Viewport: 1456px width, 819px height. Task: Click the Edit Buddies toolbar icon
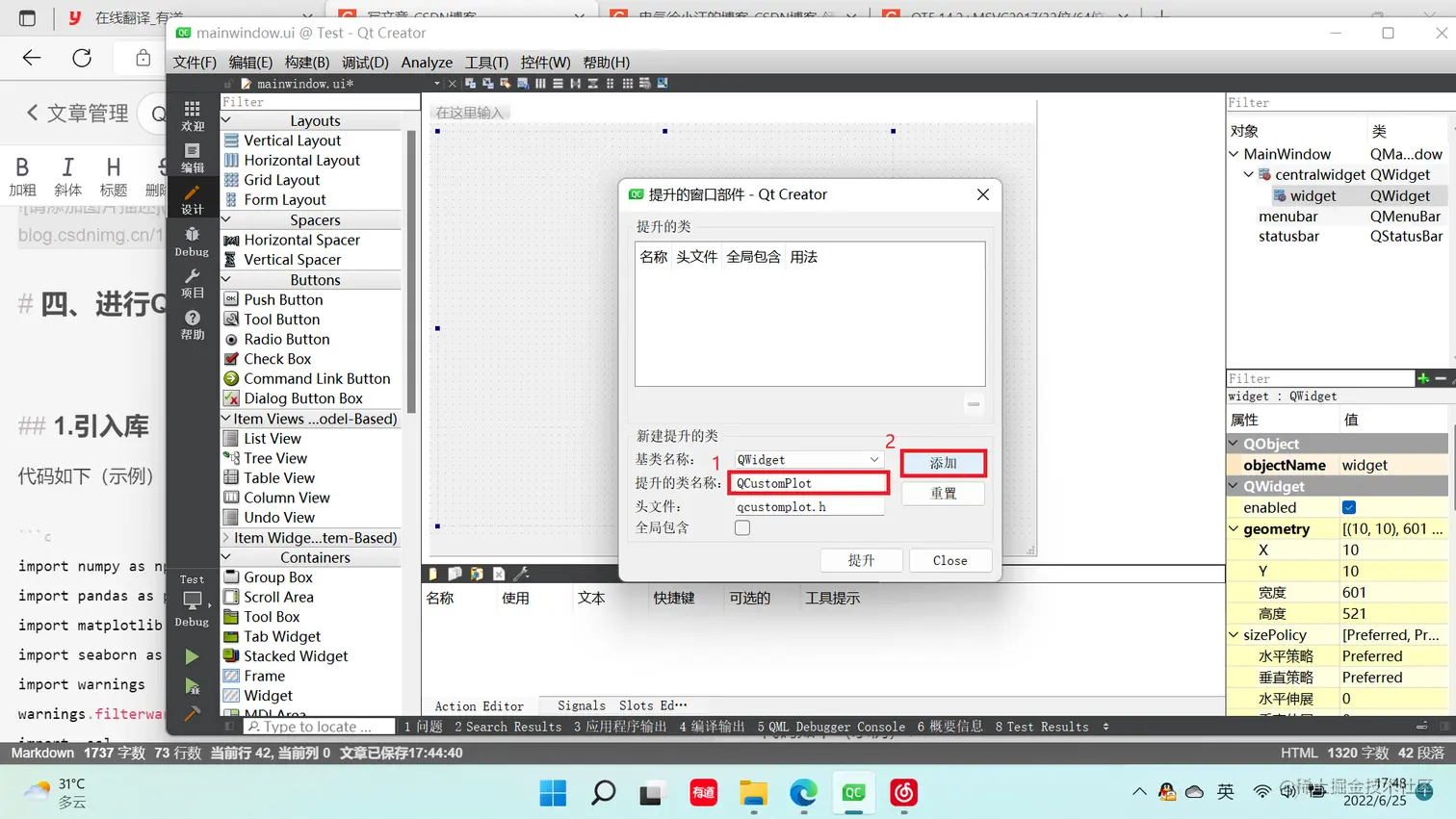506,84
